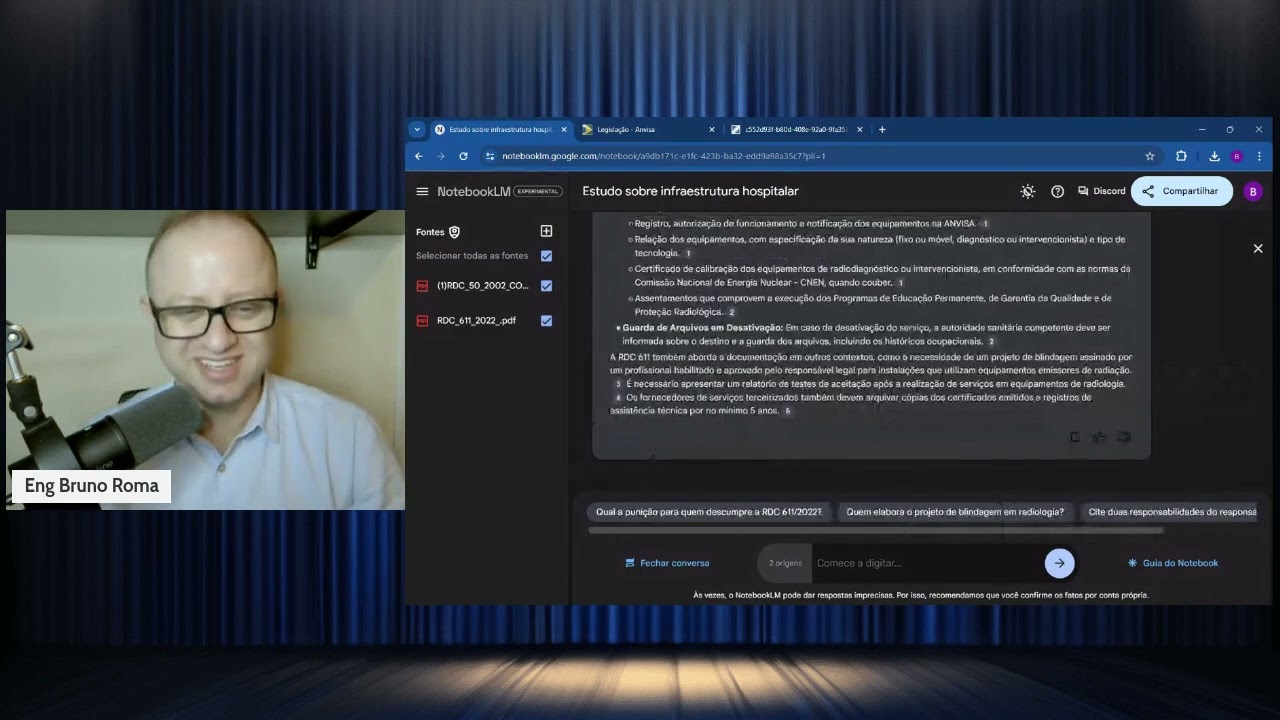Click the '2 origens' chip

pos(785,563)
